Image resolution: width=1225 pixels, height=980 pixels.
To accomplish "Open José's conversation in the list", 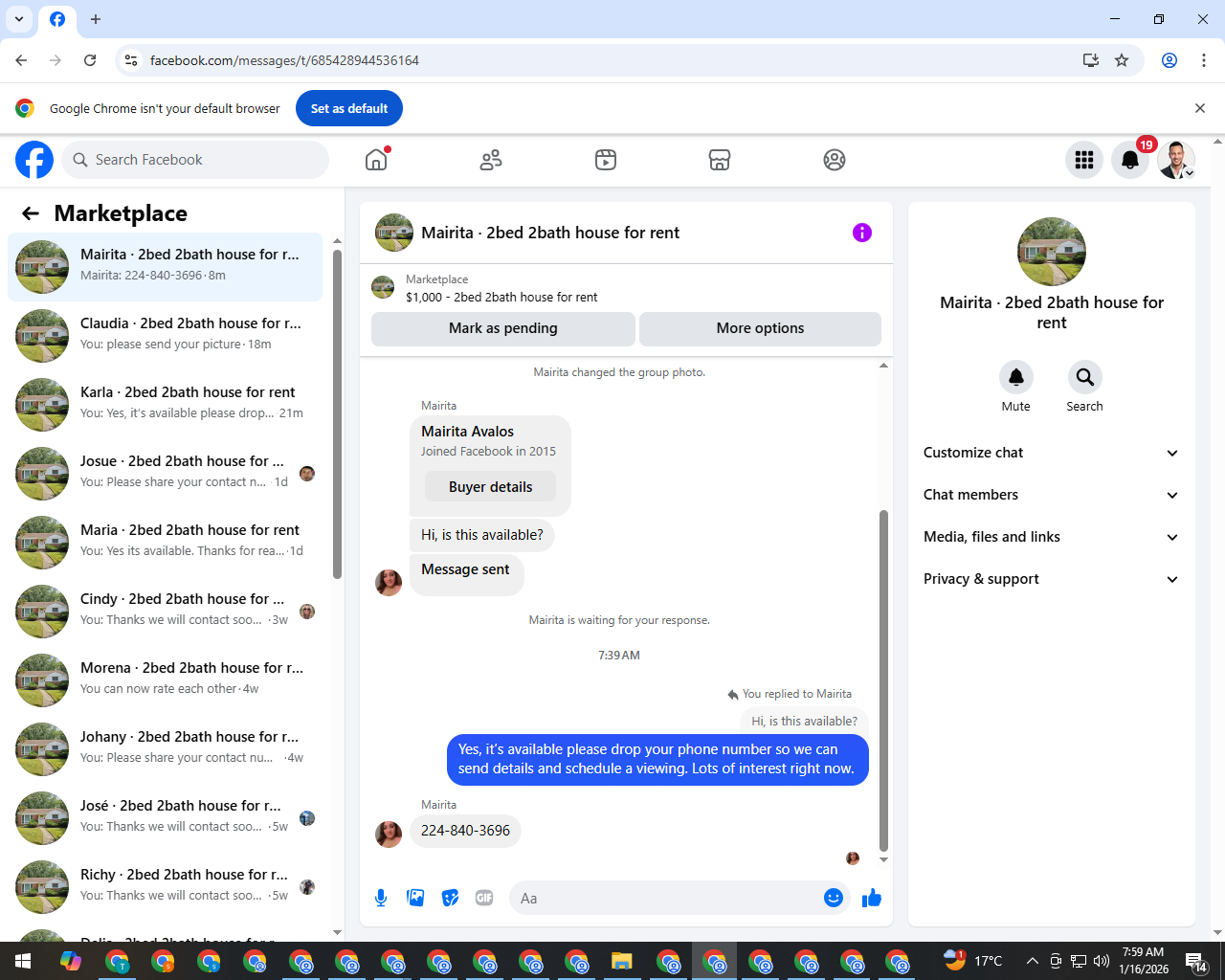I will tap(165, 817).
